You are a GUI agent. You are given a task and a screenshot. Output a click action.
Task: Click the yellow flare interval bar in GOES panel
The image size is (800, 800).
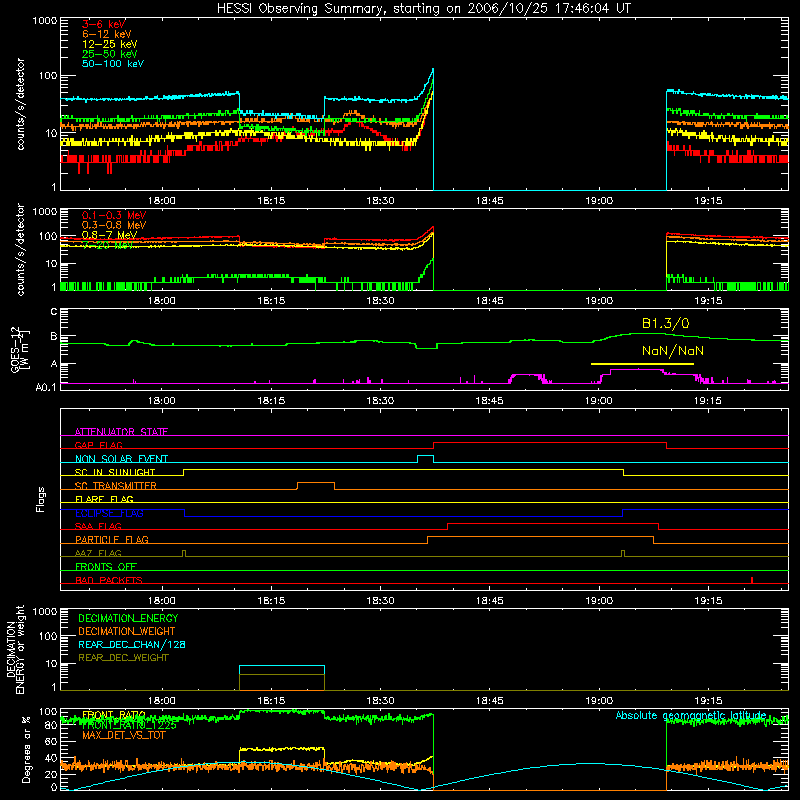[642, 364]
